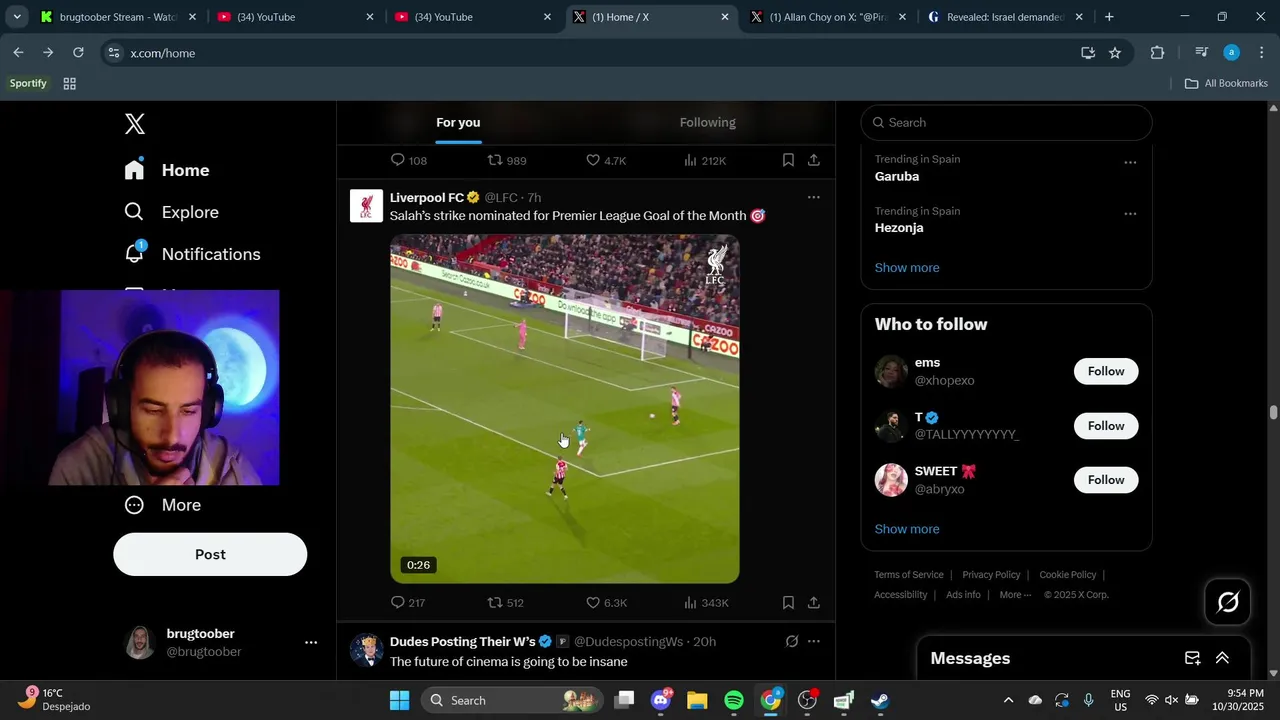1280x720 pixels.
Task: Follow SWEET @abryxo
Action: pyautogui.click(x=1106, y=480)
